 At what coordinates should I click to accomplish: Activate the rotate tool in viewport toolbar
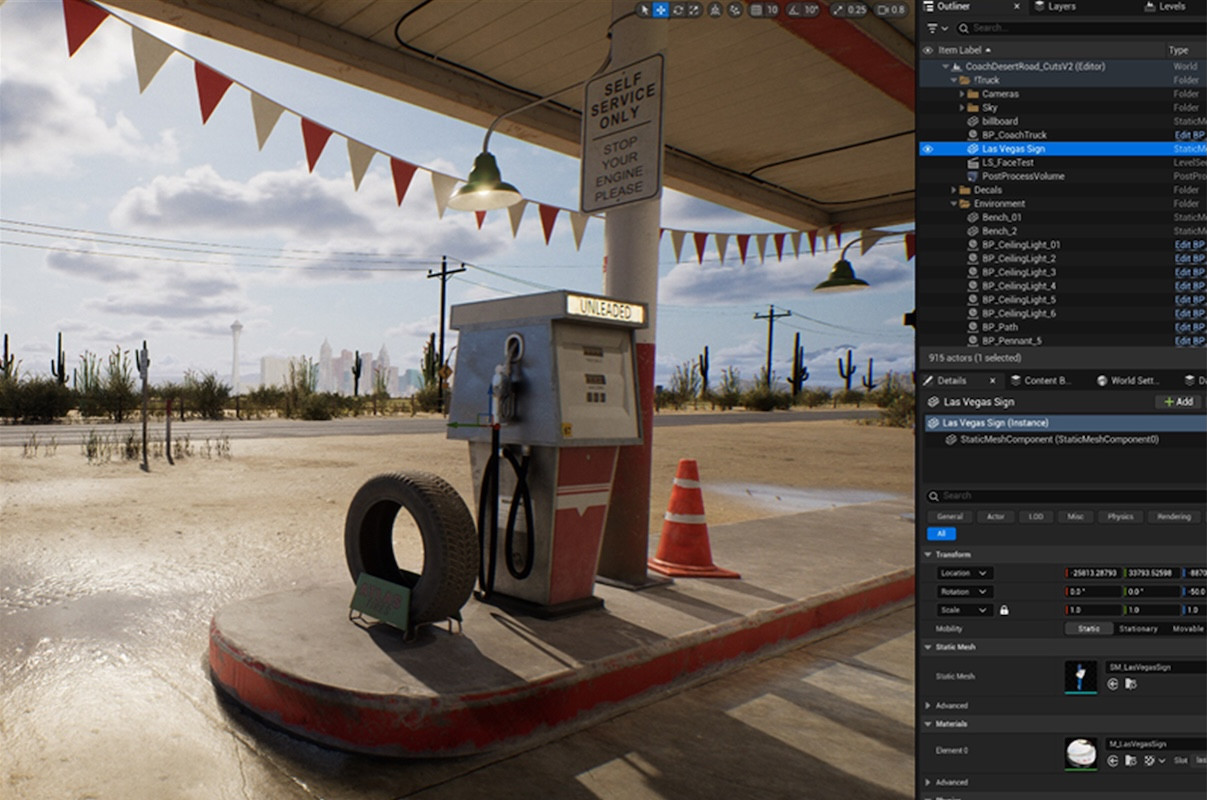click(678, 10)
